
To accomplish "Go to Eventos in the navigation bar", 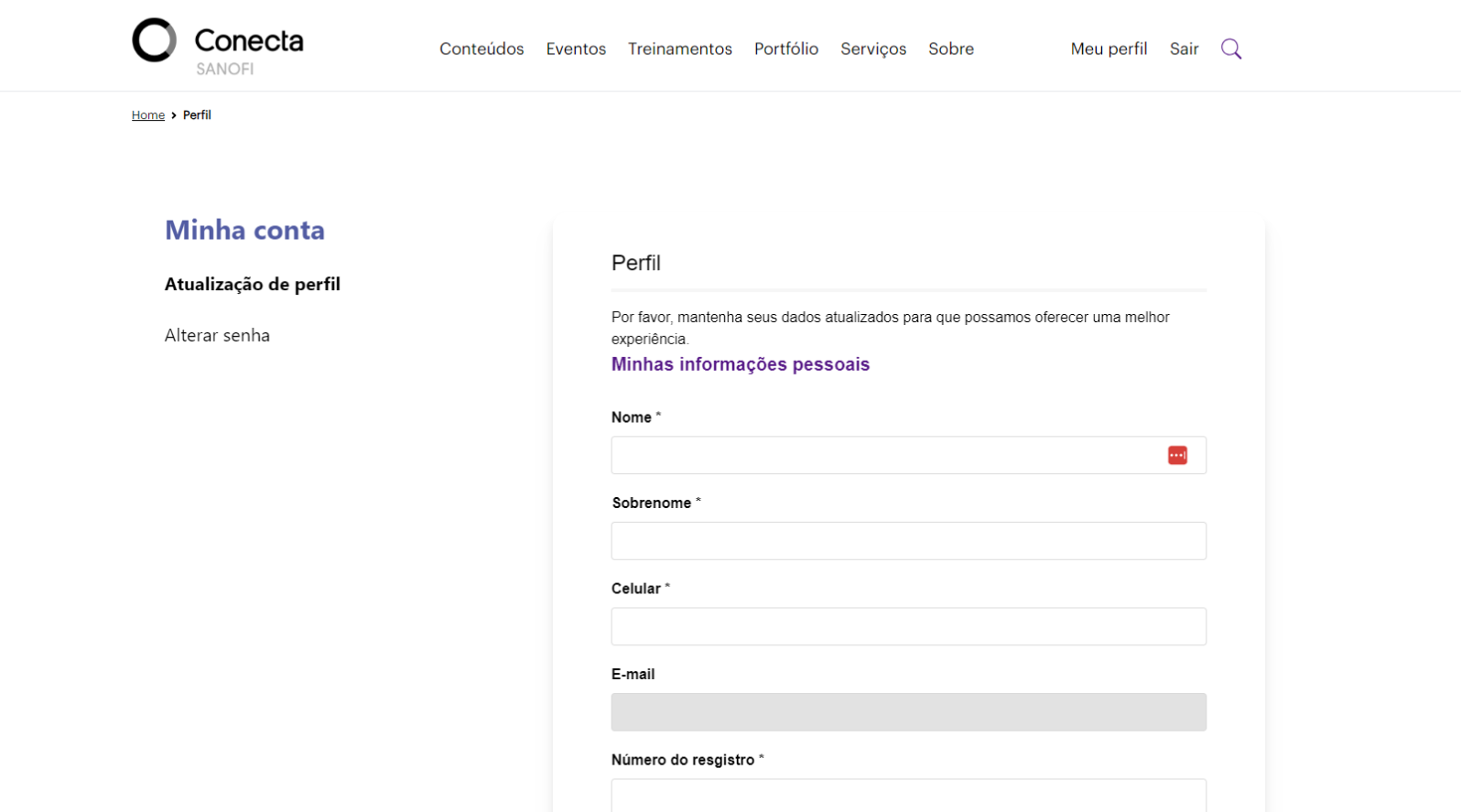I will click(576, 49).
